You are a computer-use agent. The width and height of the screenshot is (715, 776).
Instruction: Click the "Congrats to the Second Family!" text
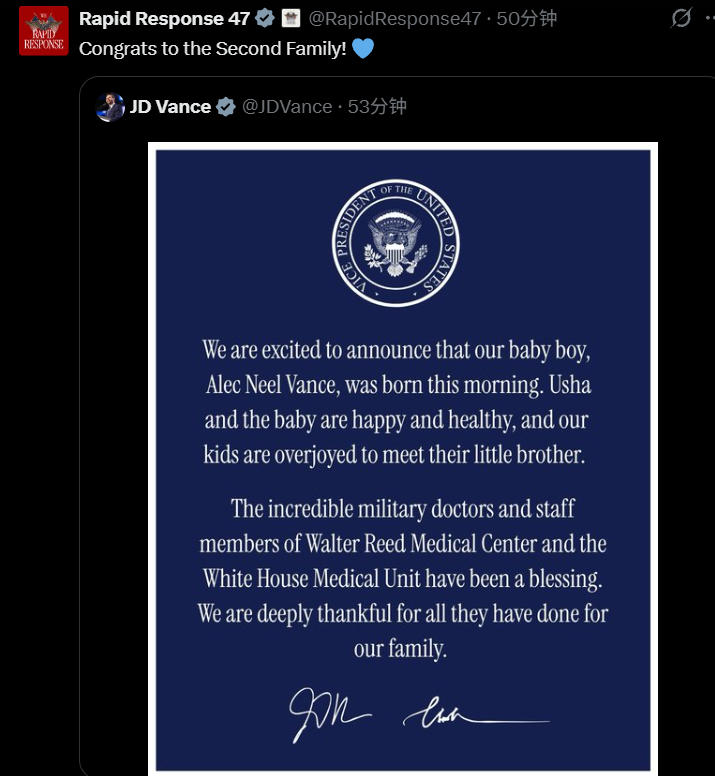pyautogui.click(x=213, y=48)
